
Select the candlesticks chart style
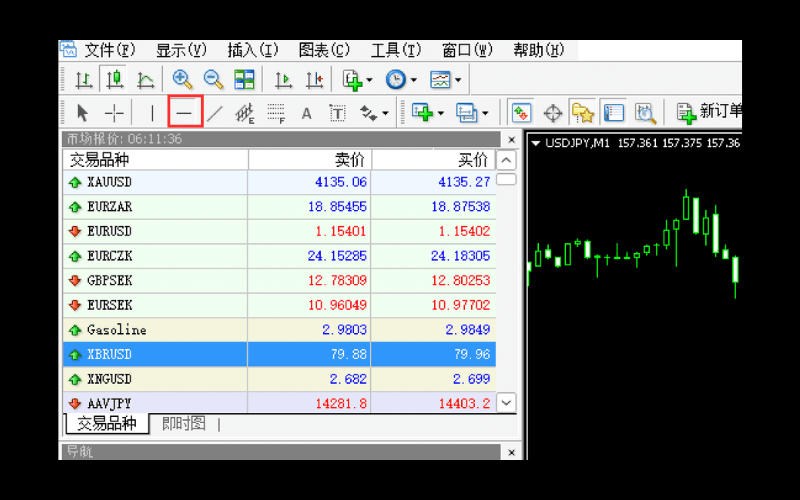click(x=115, y=80)
